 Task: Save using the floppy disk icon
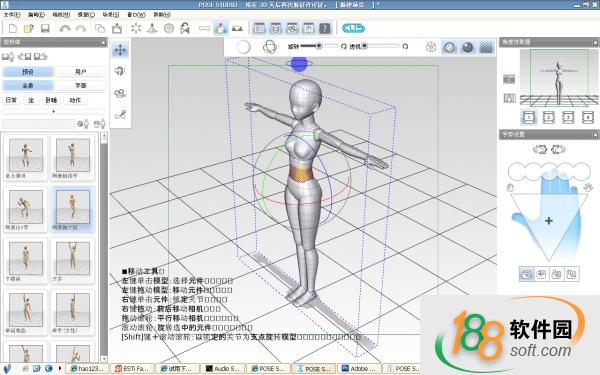[x=45, y=28]
